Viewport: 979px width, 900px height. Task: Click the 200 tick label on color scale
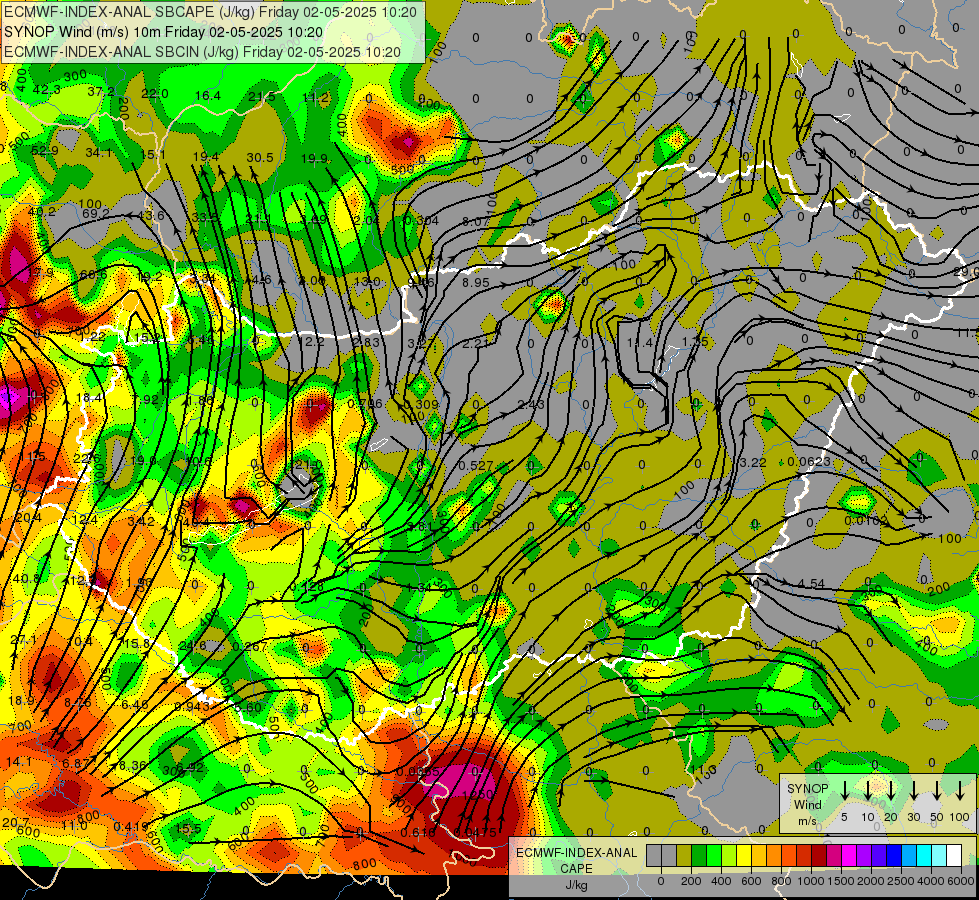pos(691,881)
